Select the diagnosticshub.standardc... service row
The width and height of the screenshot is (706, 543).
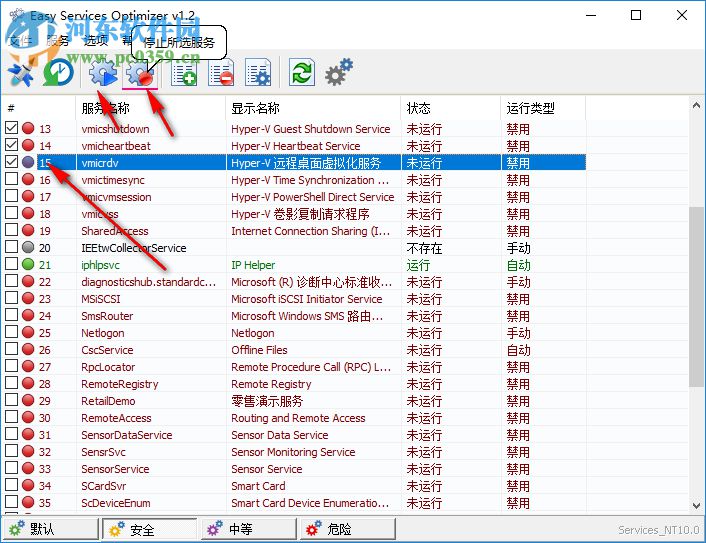click(x=294, y=282)
